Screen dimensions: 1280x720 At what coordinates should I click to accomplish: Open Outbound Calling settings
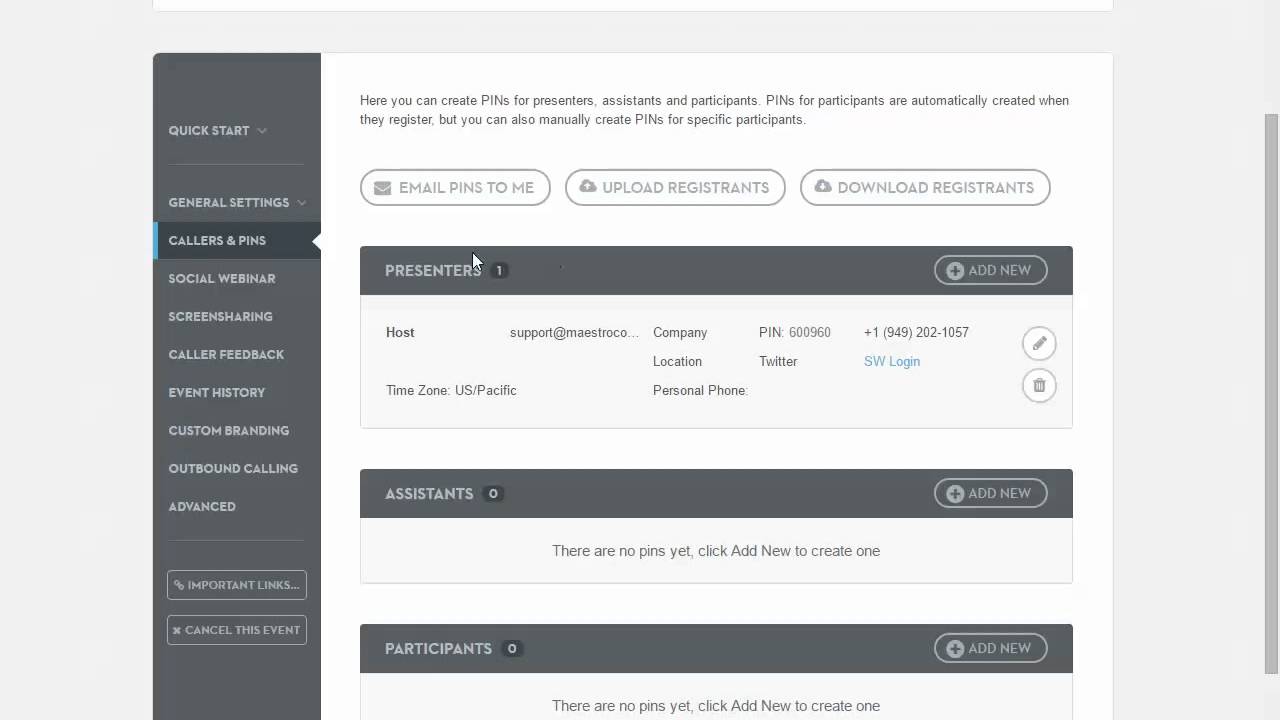(x=233, y=468)
